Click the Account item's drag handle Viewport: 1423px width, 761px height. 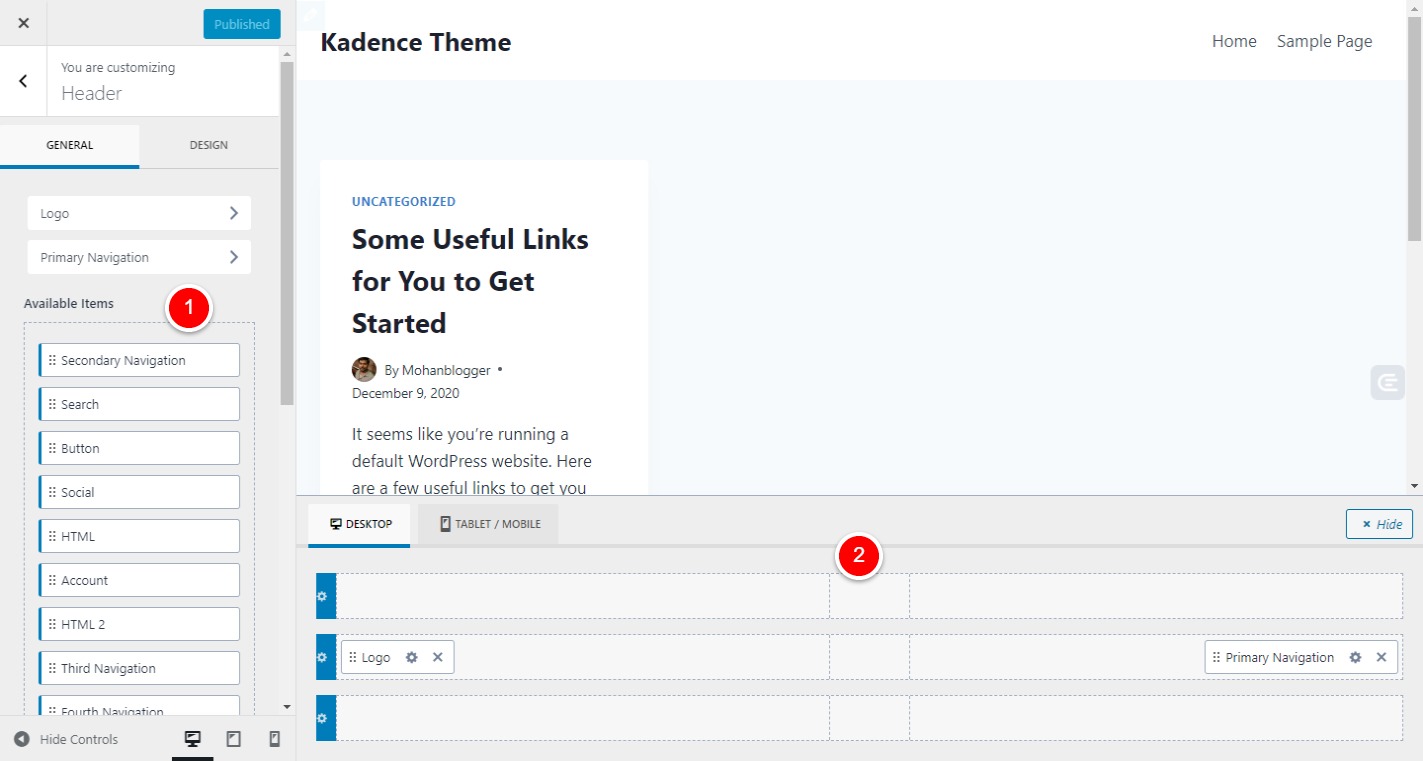52,580
